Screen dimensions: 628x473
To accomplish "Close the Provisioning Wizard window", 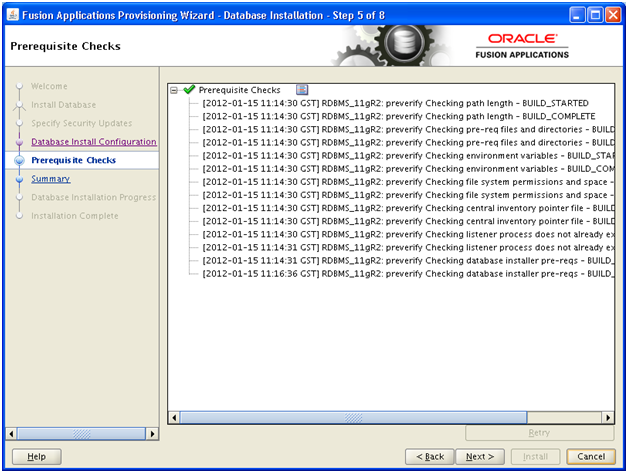I will pos(613,15).
